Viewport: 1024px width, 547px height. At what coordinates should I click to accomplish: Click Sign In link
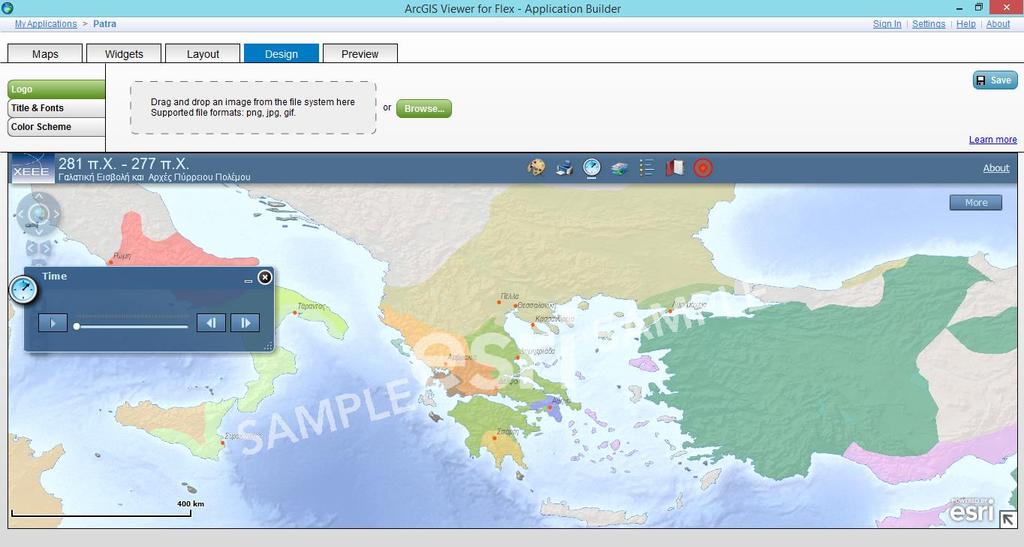(887, 23)
